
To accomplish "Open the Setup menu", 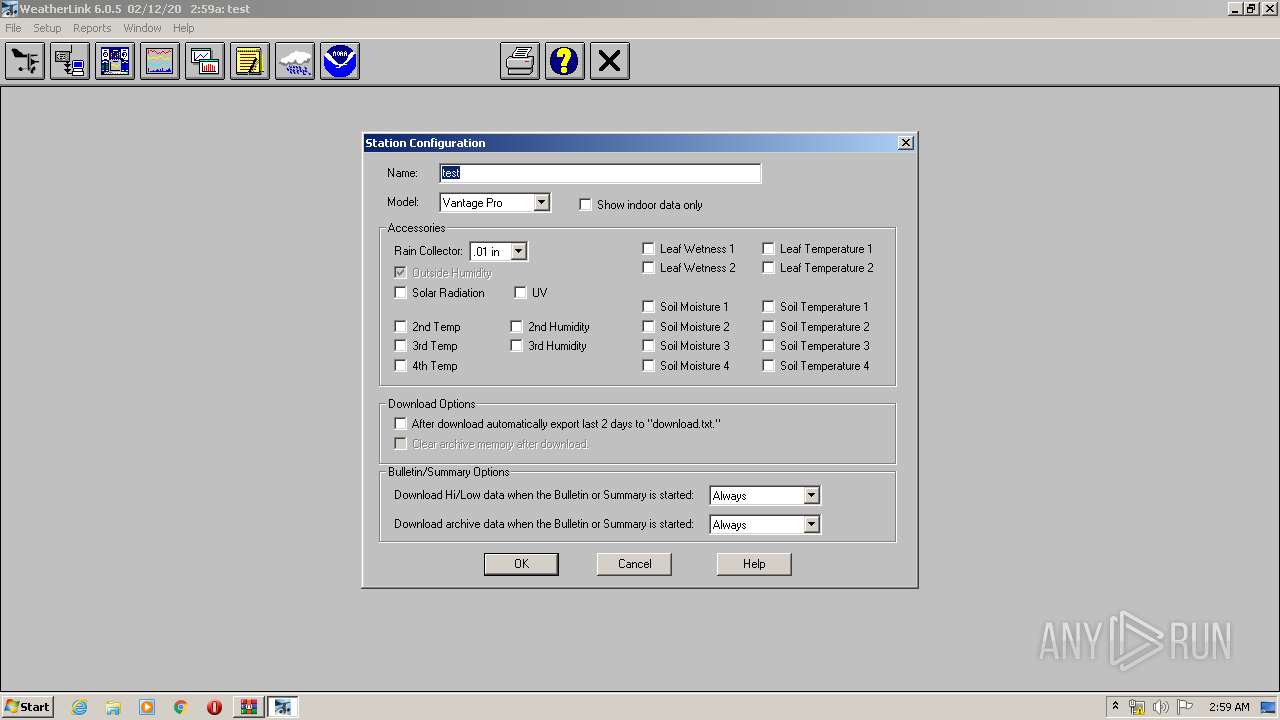I will pyautogui.click(x=47, y=28).
